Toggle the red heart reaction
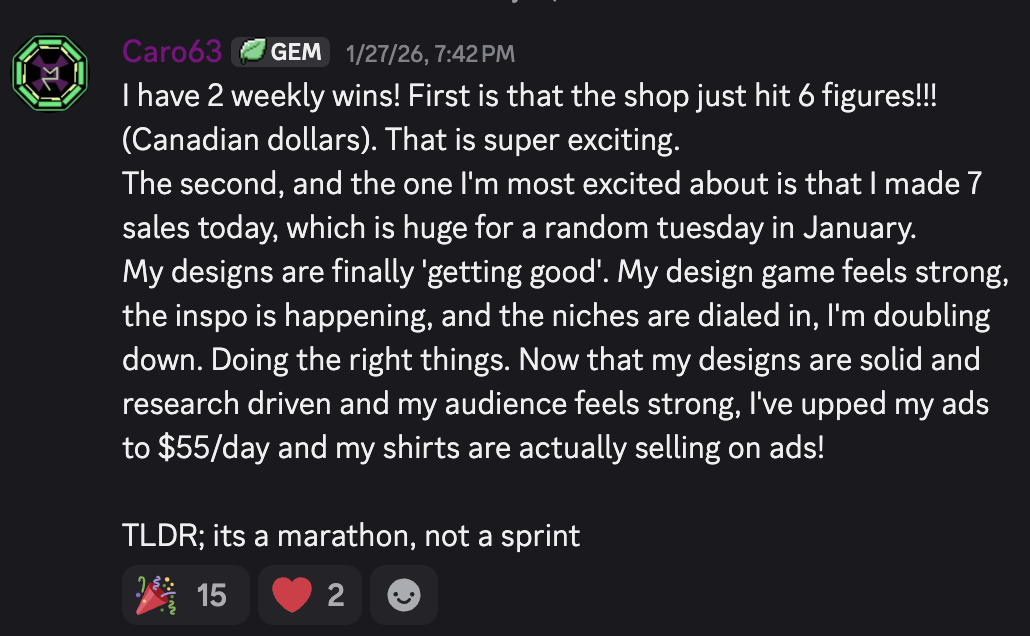 point(309,595)
